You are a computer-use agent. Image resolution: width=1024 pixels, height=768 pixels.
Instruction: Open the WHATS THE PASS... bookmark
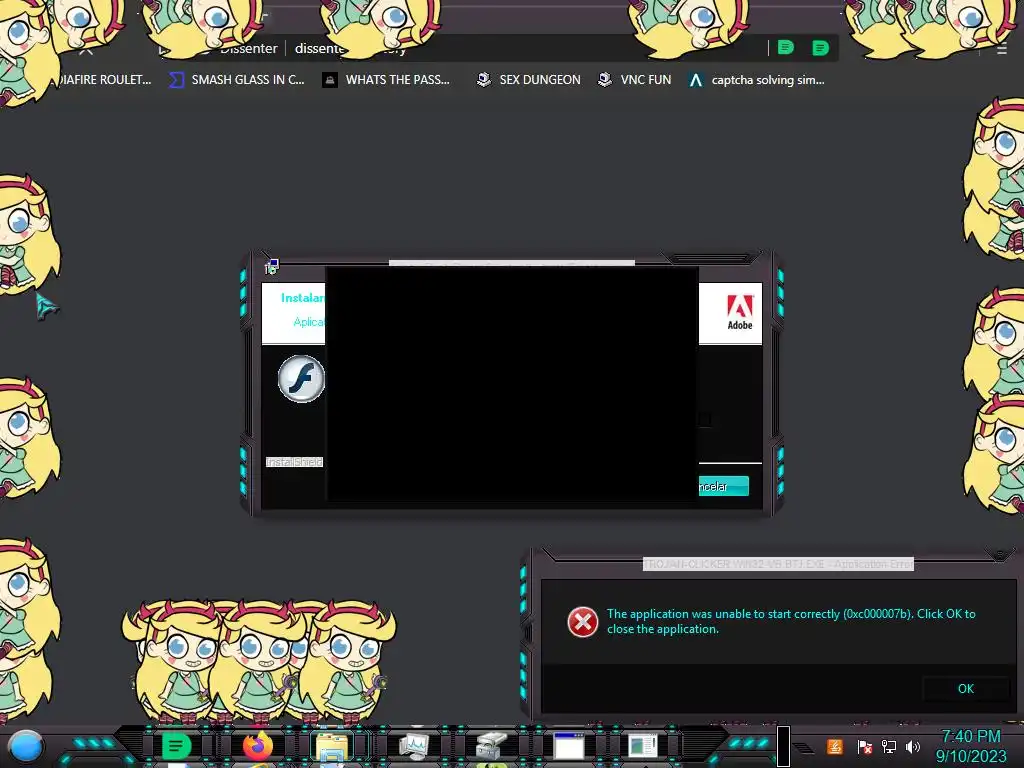(386, 80)
